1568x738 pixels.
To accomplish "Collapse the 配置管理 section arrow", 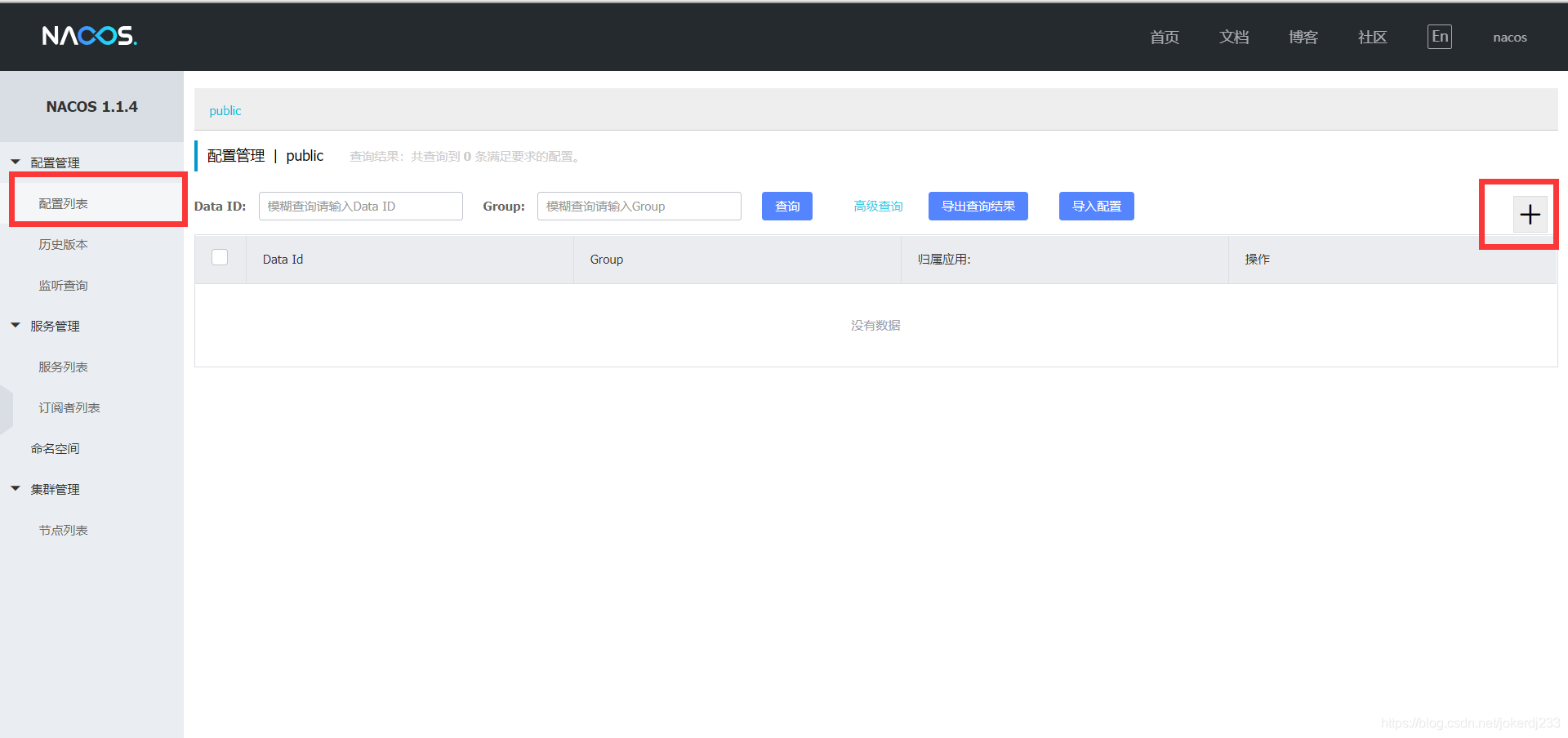I will (16, 162).
